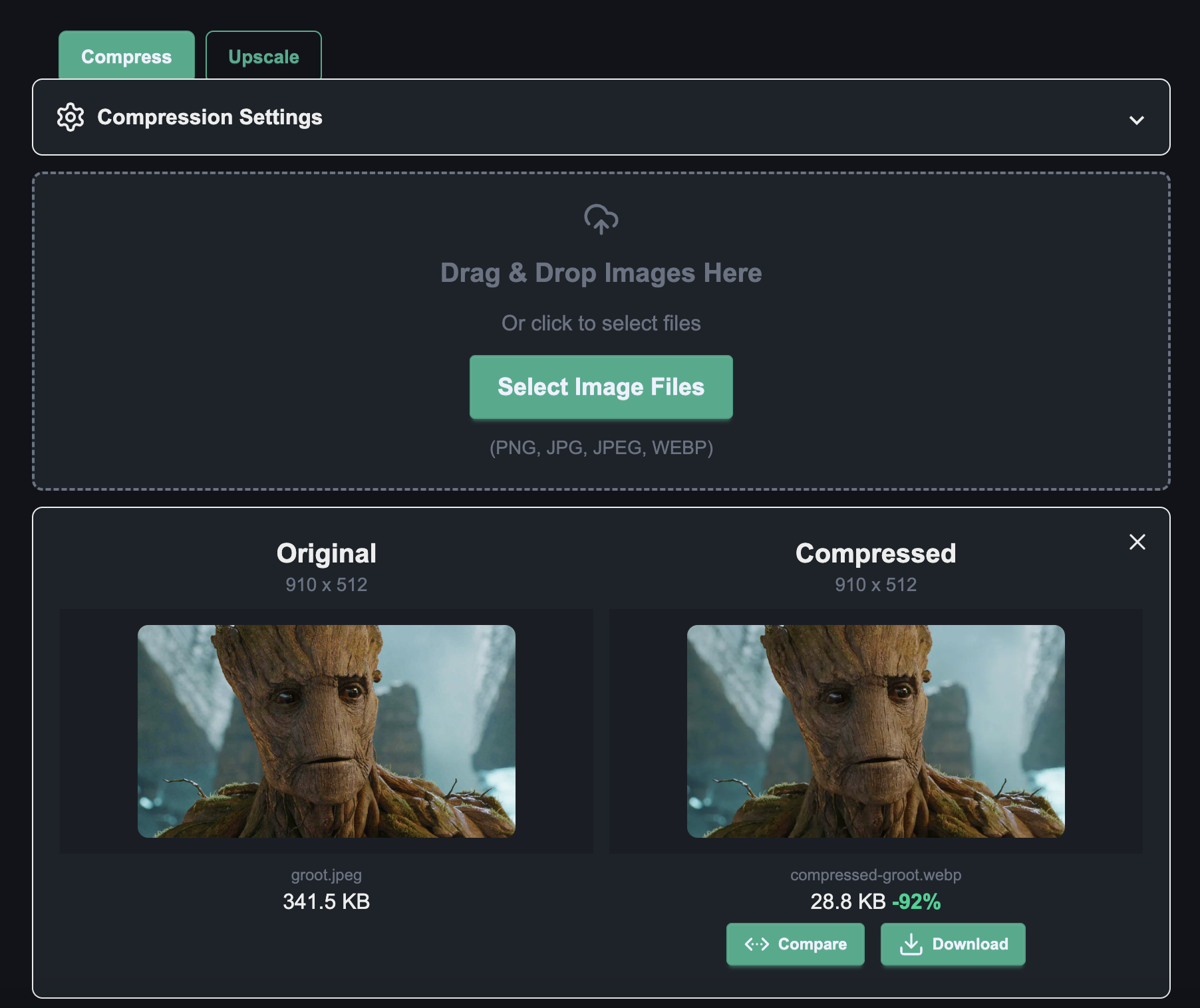The image size is (1200, 1008).
Task: Click the 910 x 512 under Compressed
Action: tap(876, 584)
